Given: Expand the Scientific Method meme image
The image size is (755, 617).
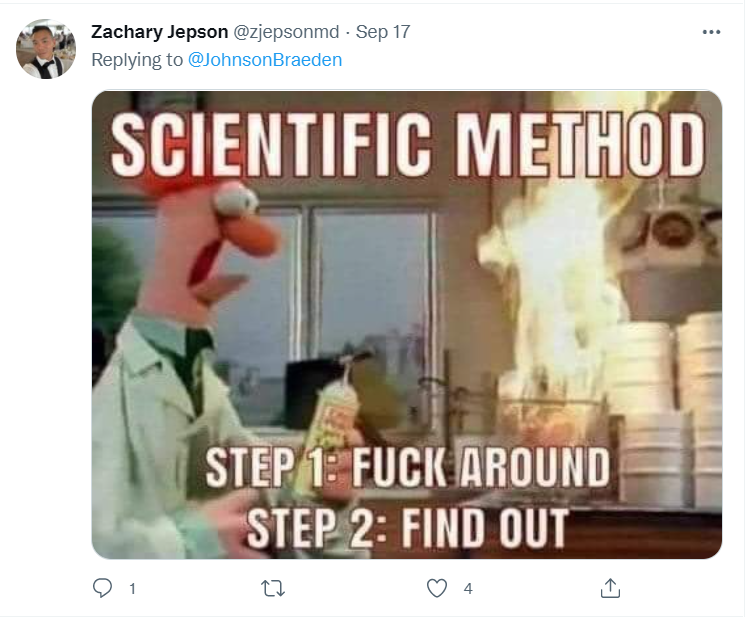Looking at the screenshot, I should click(406, 325).
